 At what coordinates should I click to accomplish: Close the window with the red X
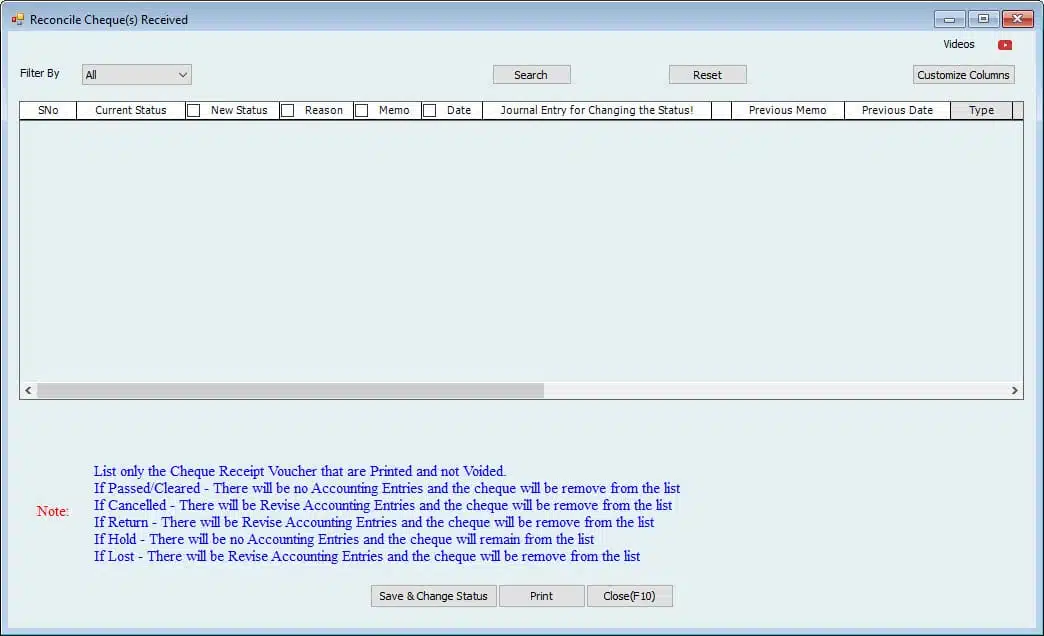[x=1017, y=19]
